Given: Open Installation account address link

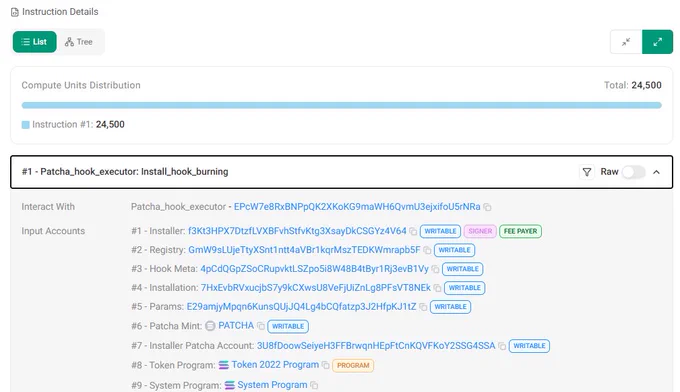Looking at the screenshot, I should coord(316,288).
